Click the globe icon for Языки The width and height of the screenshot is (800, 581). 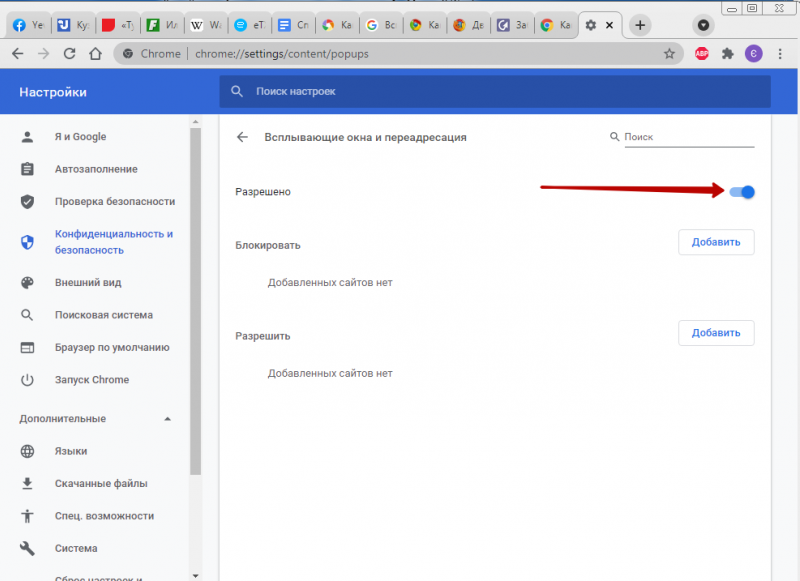28,451
